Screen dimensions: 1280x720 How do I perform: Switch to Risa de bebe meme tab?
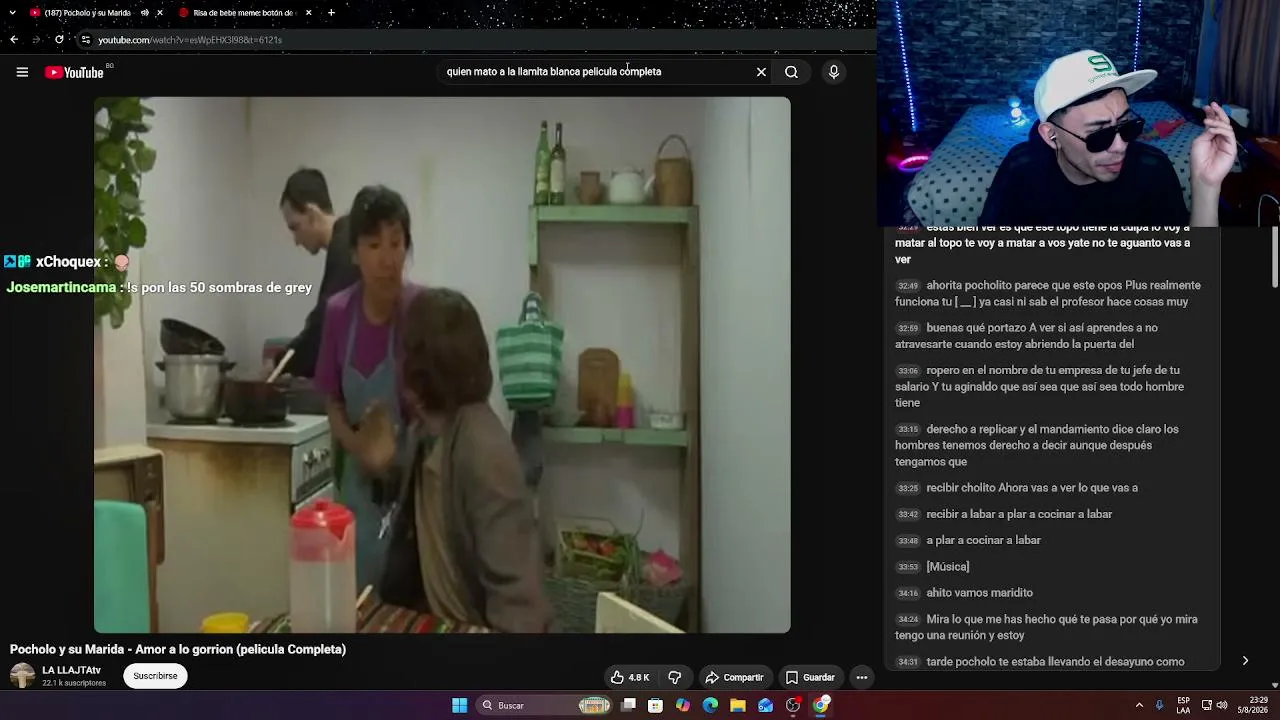click(244, 13)
